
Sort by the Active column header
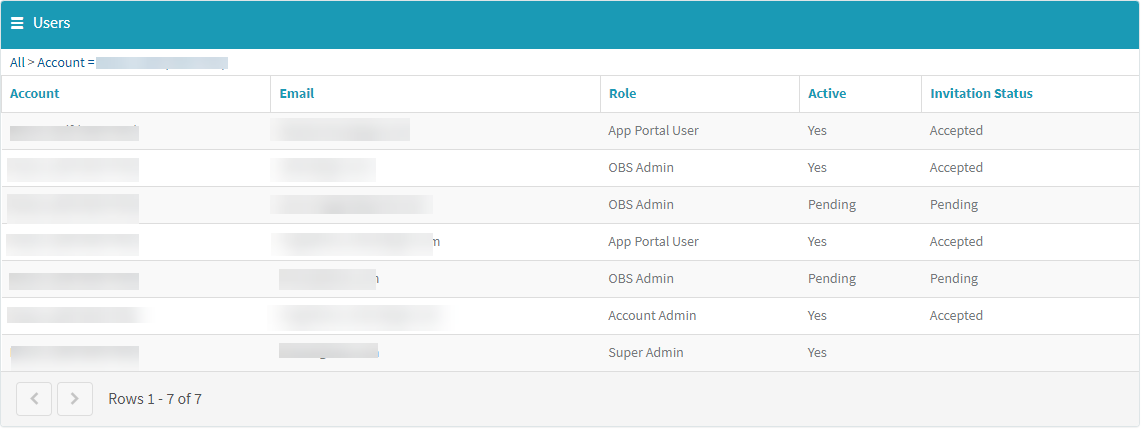[x=827, y=93]
